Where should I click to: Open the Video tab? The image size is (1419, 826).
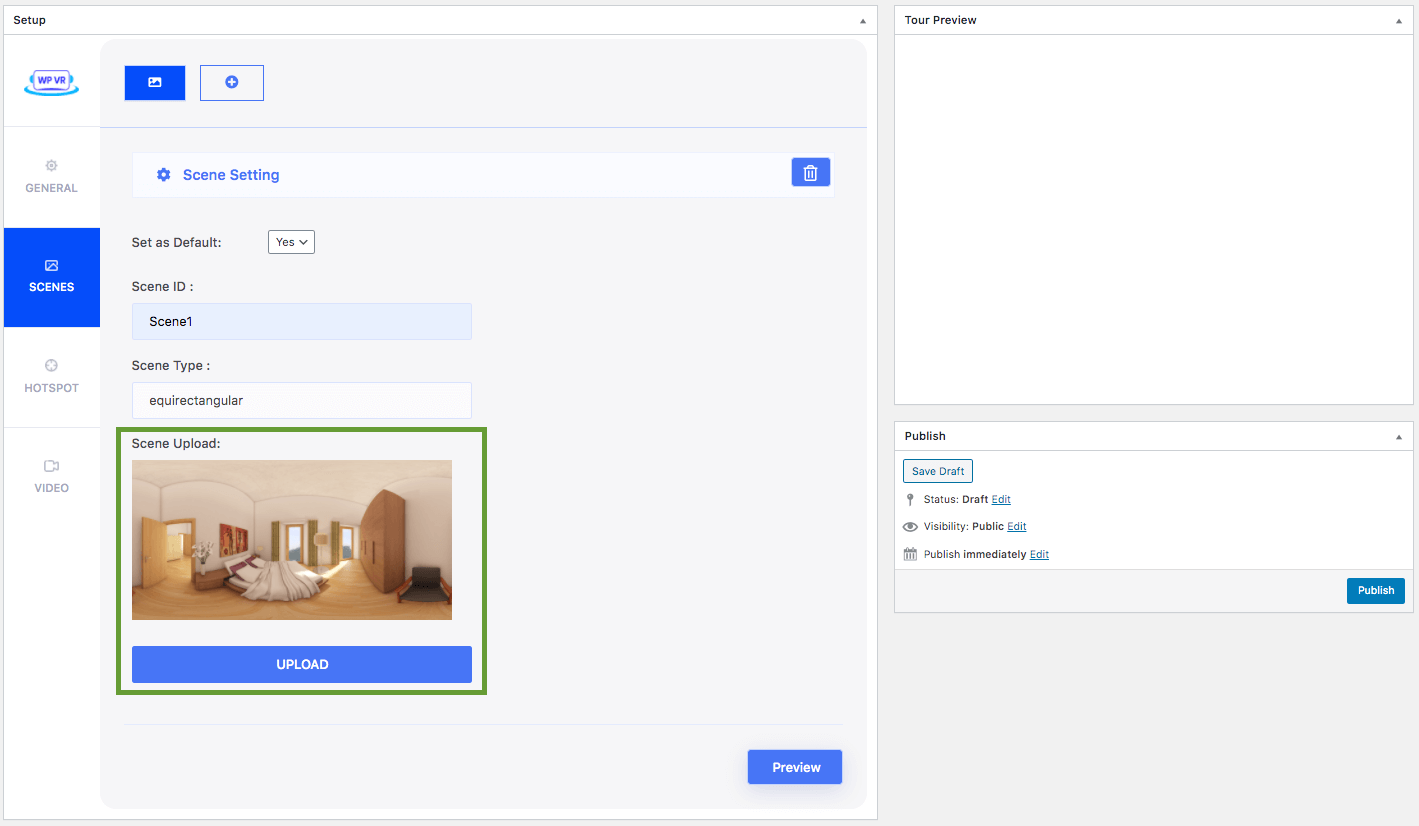(x=52, y=477)
